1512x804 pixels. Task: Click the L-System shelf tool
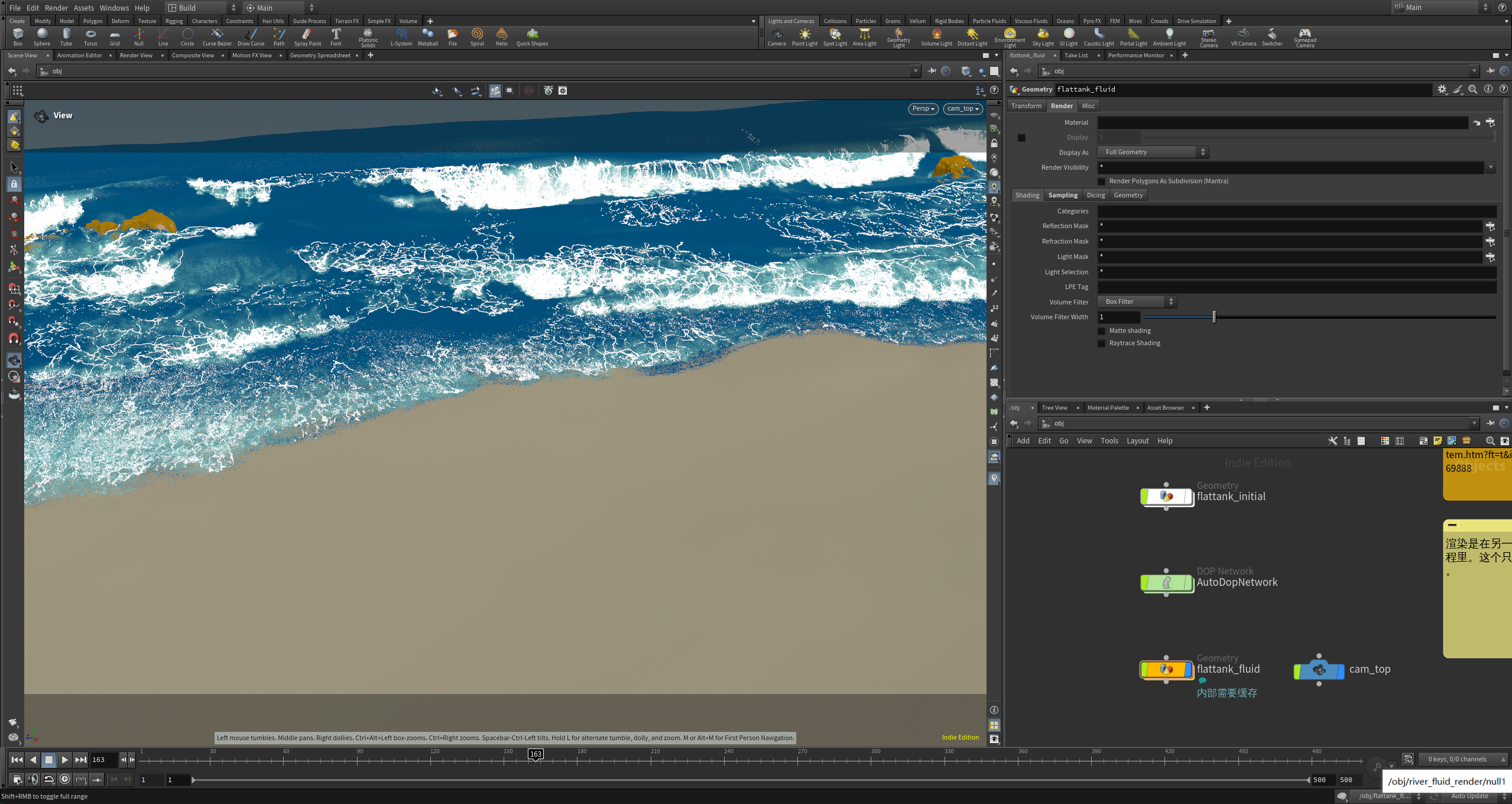(401, 37)
